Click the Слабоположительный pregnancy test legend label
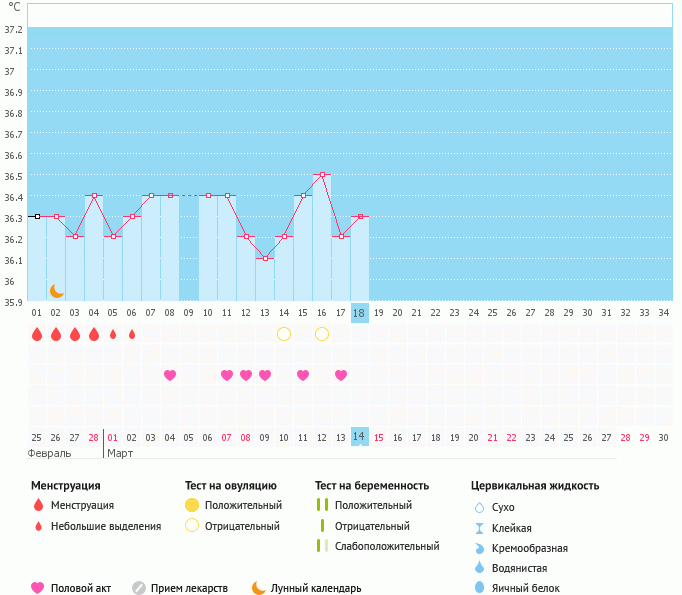The image size is (682, 595). pyautogui.click(x=387, y=546)
